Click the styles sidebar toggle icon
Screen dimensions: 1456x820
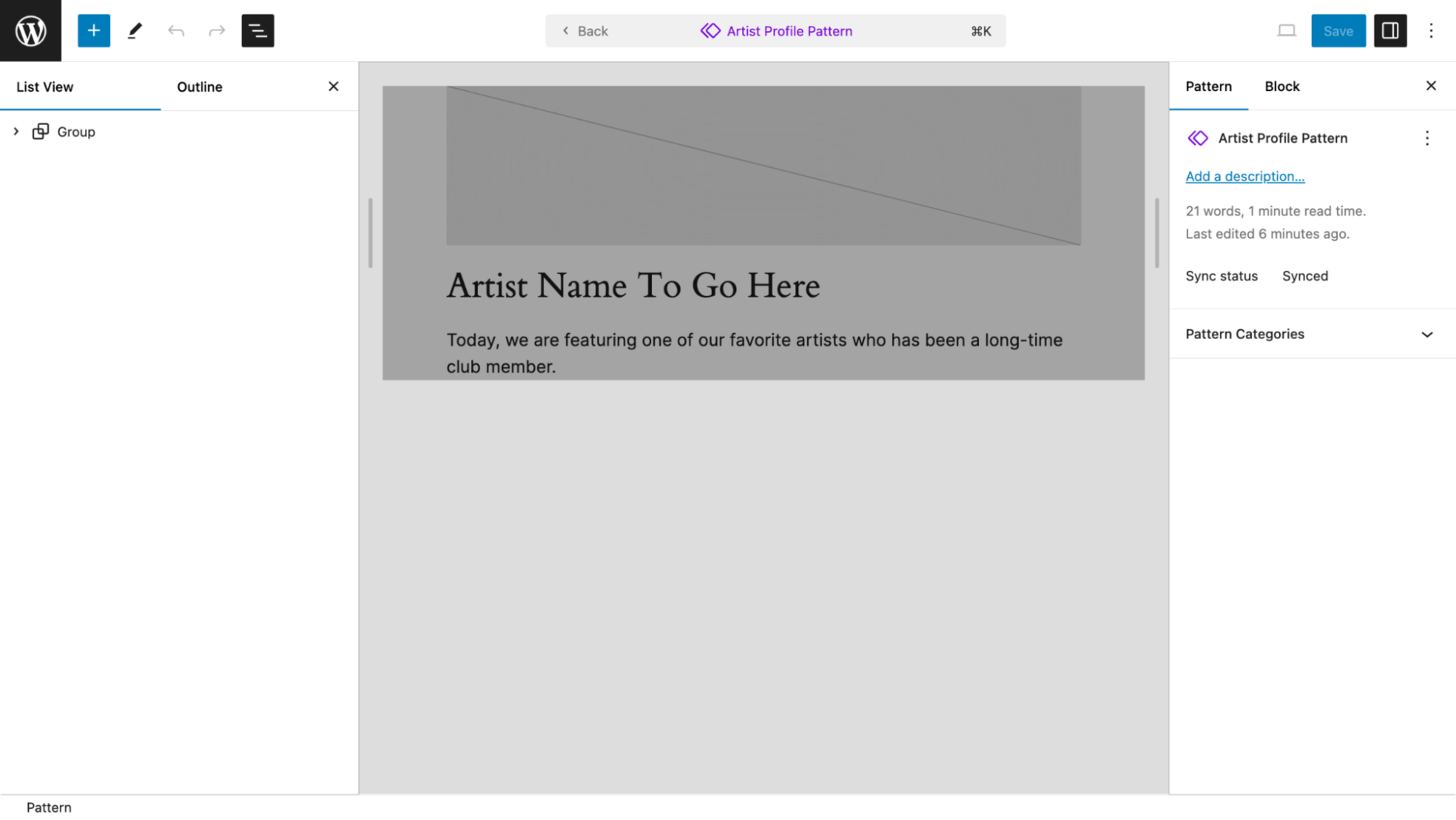[1390, 30]
